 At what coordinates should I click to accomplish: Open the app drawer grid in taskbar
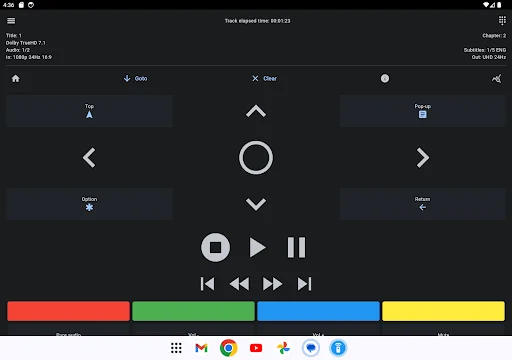point(176,348)
